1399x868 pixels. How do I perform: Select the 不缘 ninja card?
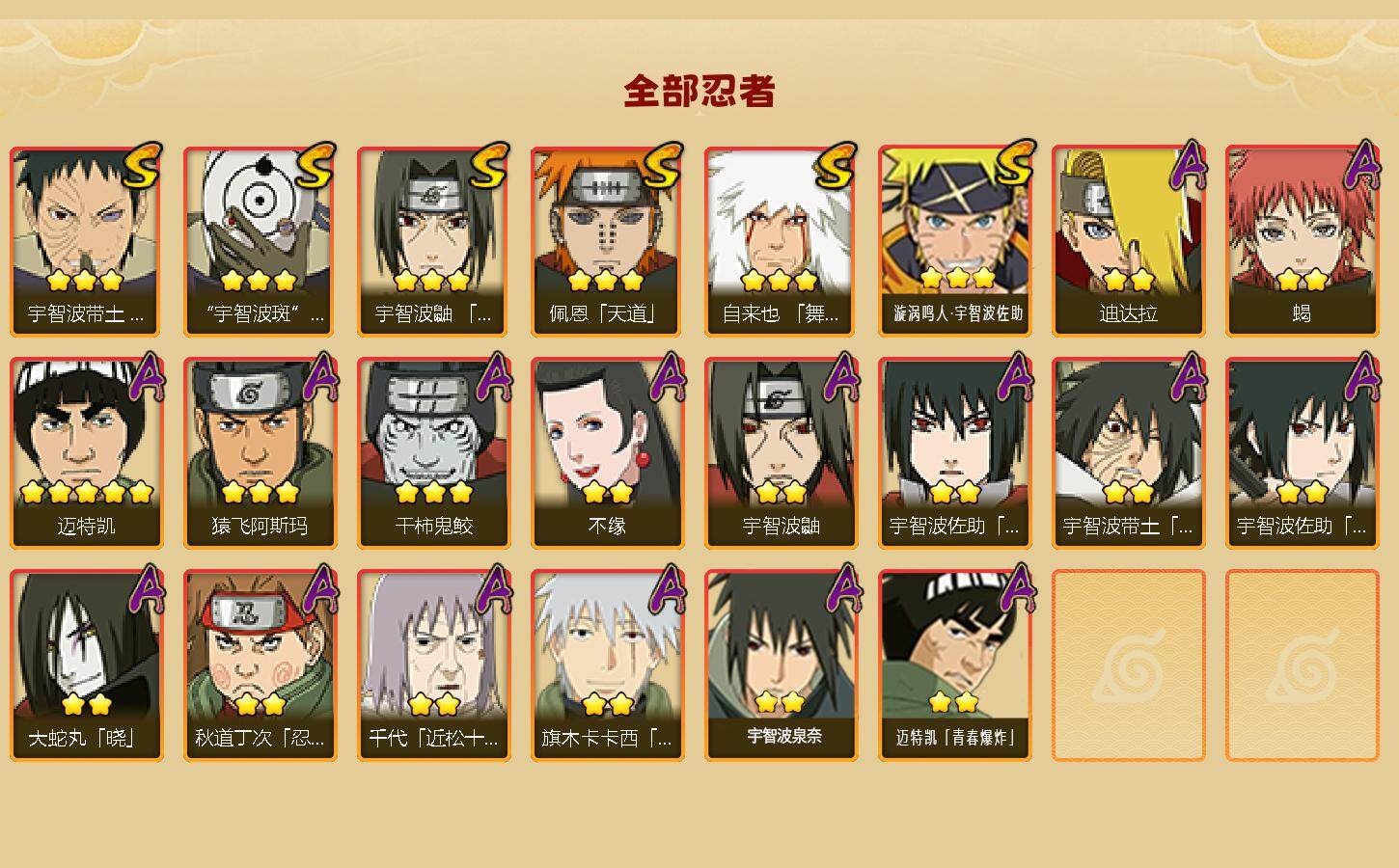(607, 453)
